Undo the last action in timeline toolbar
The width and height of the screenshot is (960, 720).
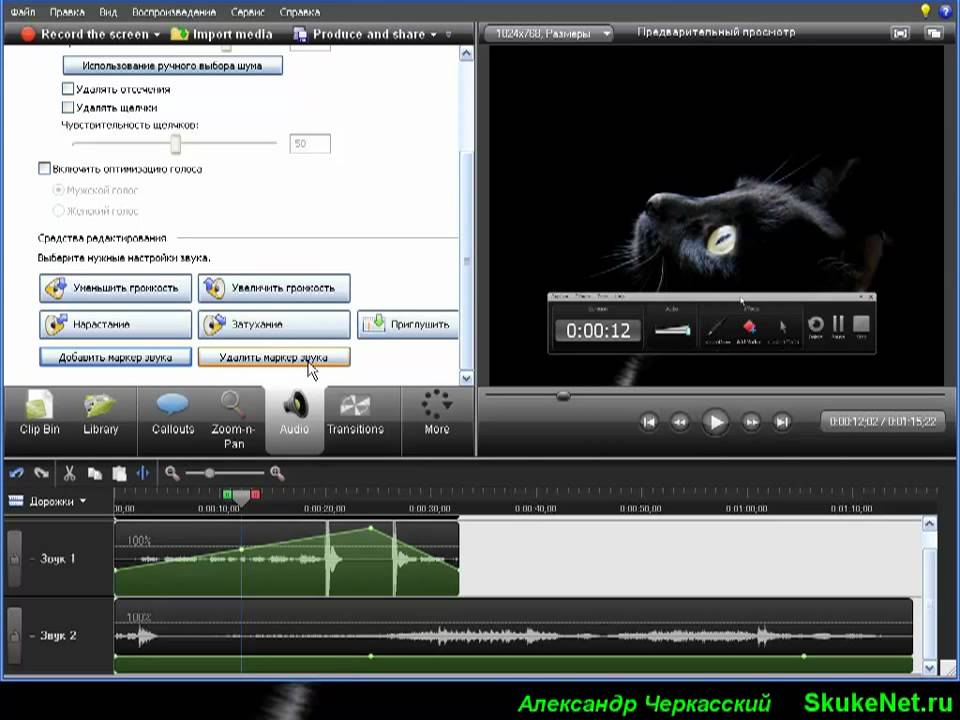pyautogui.click(x=17, y=473)
